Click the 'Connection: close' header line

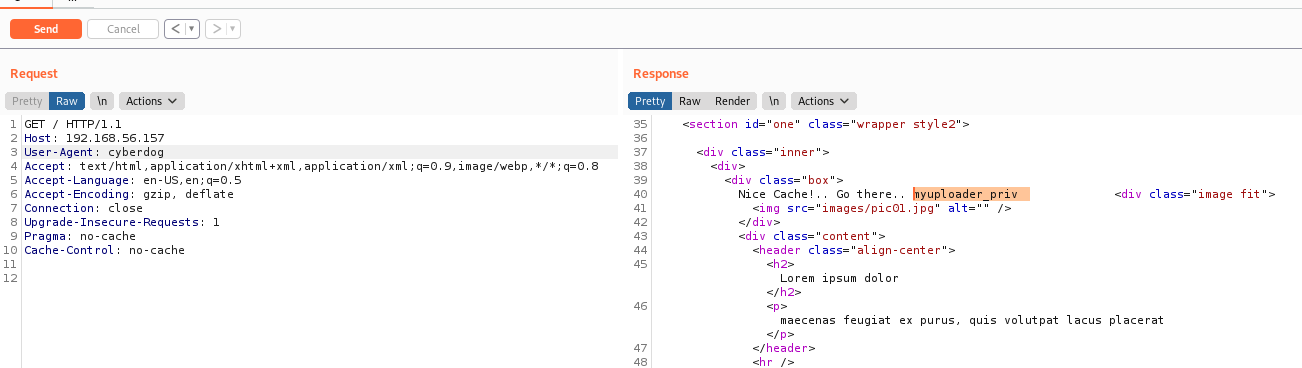(83, 208)
